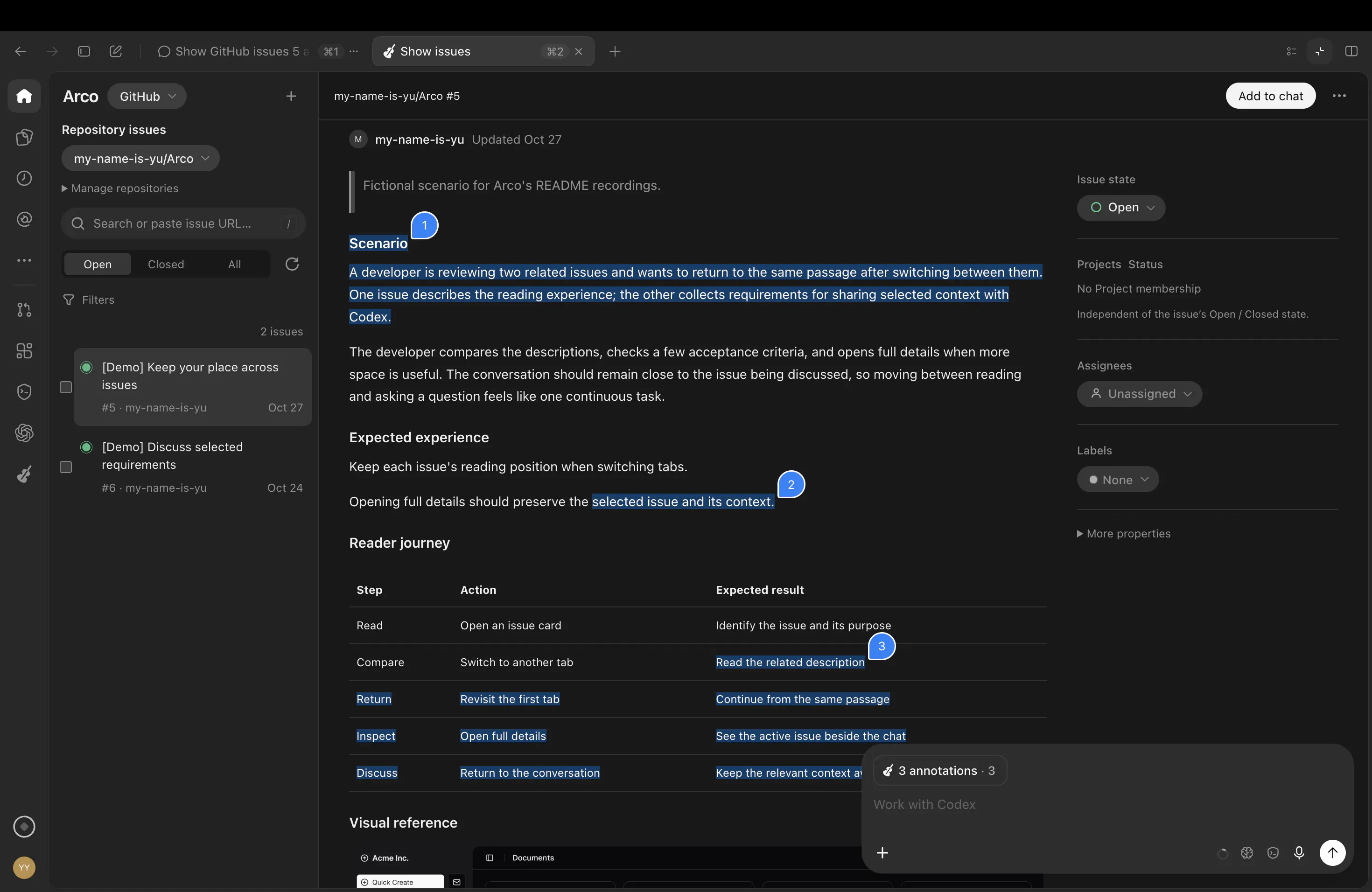Select the Open issues filter

[98, 264]
